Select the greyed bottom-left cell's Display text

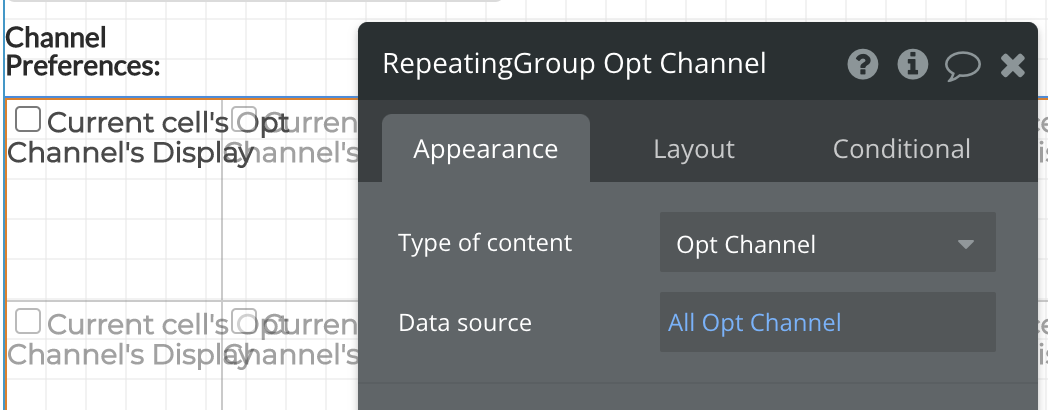pyautogui.click(x=147, y=339)
